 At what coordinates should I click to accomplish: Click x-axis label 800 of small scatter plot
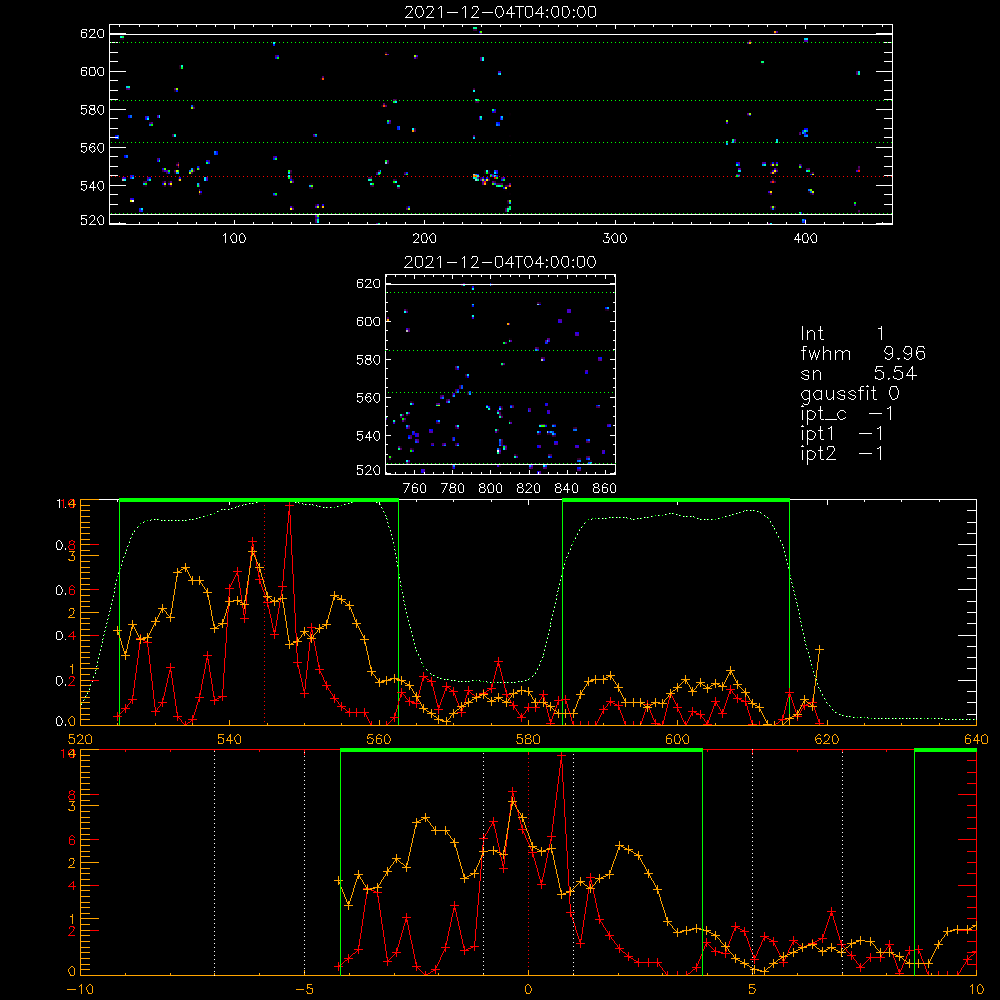tap(490, 489)
